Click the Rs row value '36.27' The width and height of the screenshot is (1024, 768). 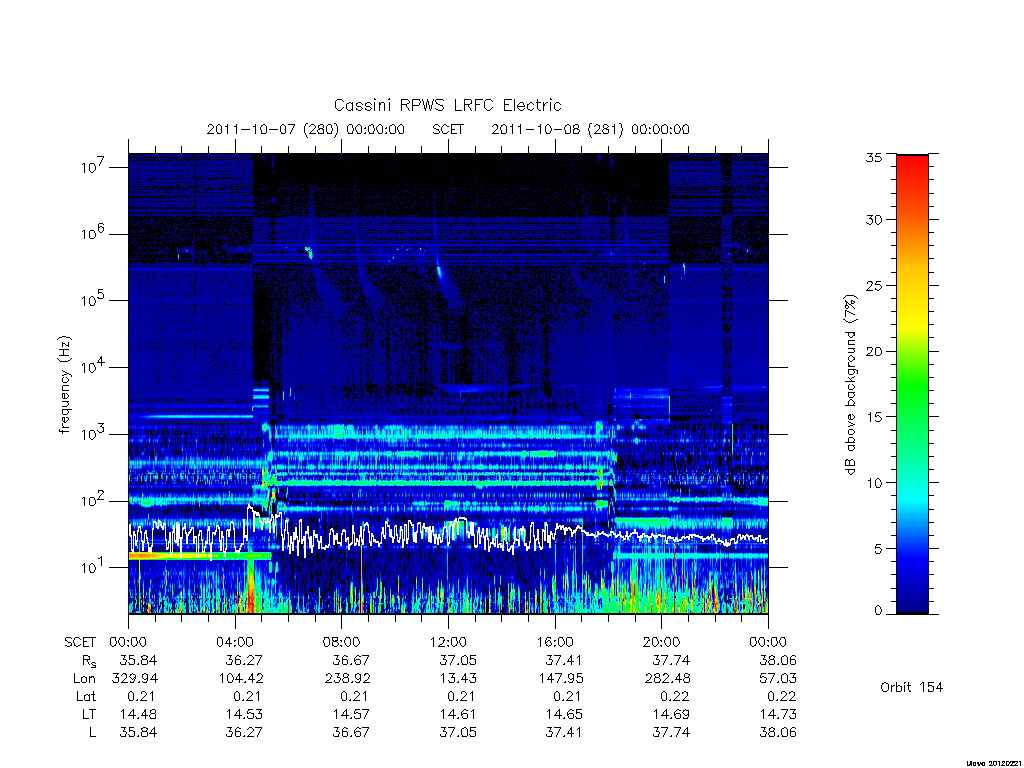click(244, 660)
